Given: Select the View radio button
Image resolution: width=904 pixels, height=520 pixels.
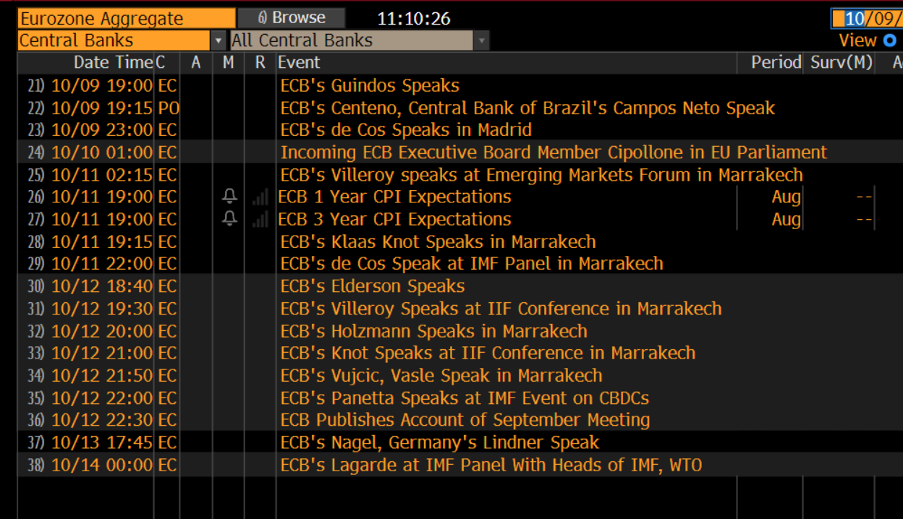Looking at the screenshot, I should coord(890,41).
